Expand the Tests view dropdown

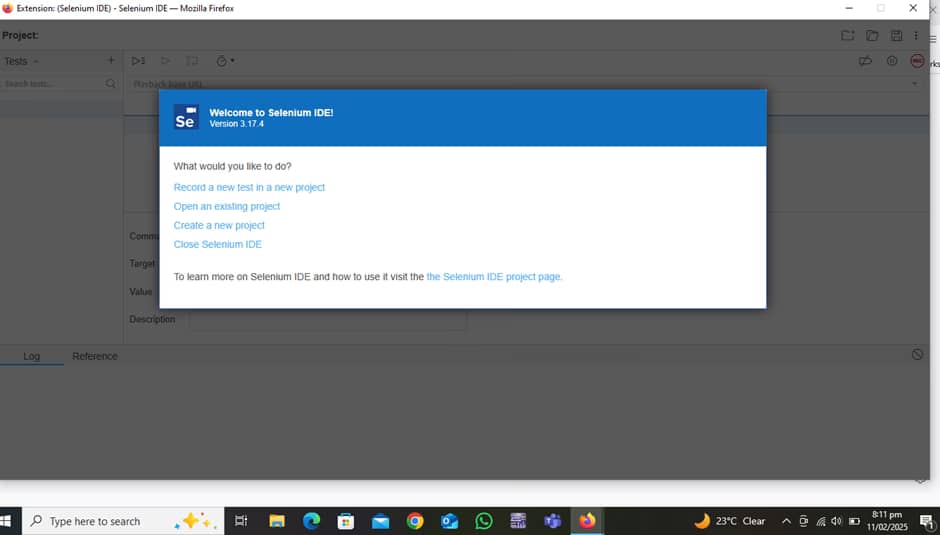coord(22,61)
